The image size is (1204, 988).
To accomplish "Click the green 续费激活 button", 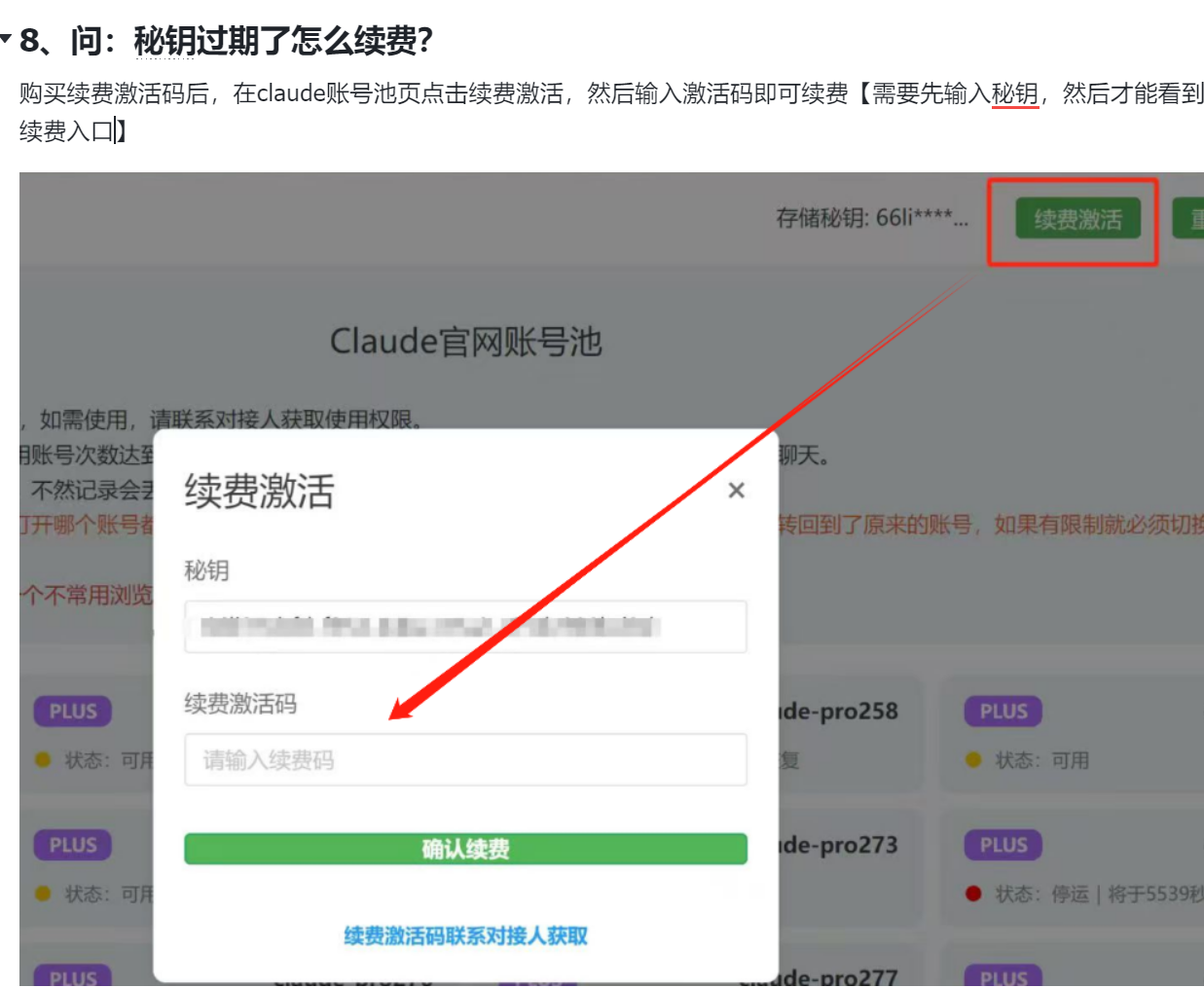I will [1077, 219].
